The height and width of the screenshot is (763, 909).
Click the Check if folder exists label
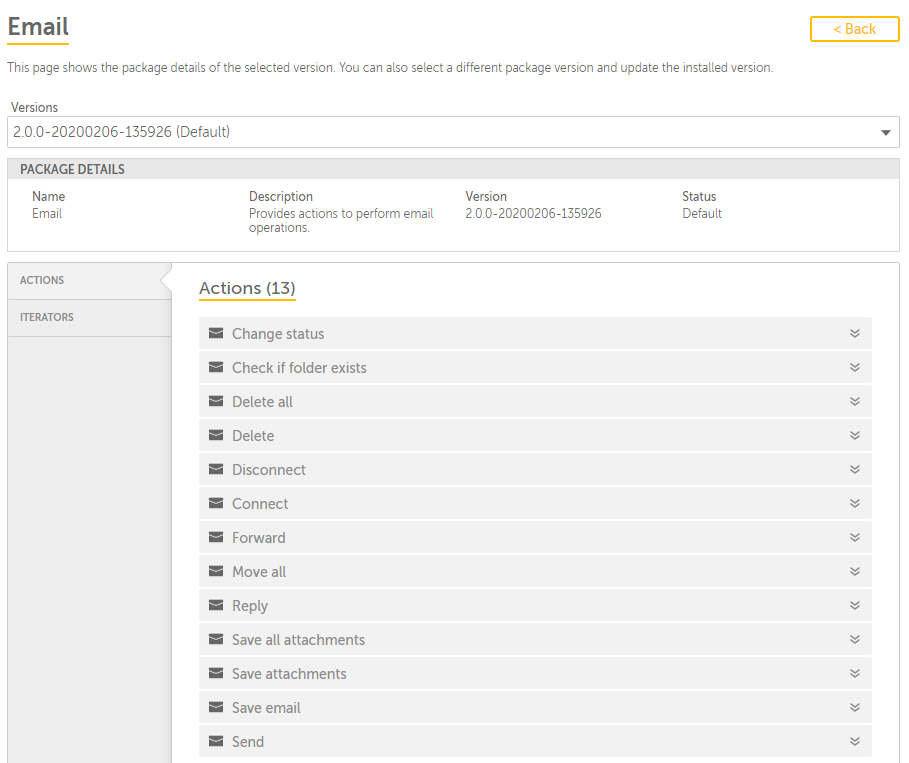pyautogui.click(x=299, y=368)
